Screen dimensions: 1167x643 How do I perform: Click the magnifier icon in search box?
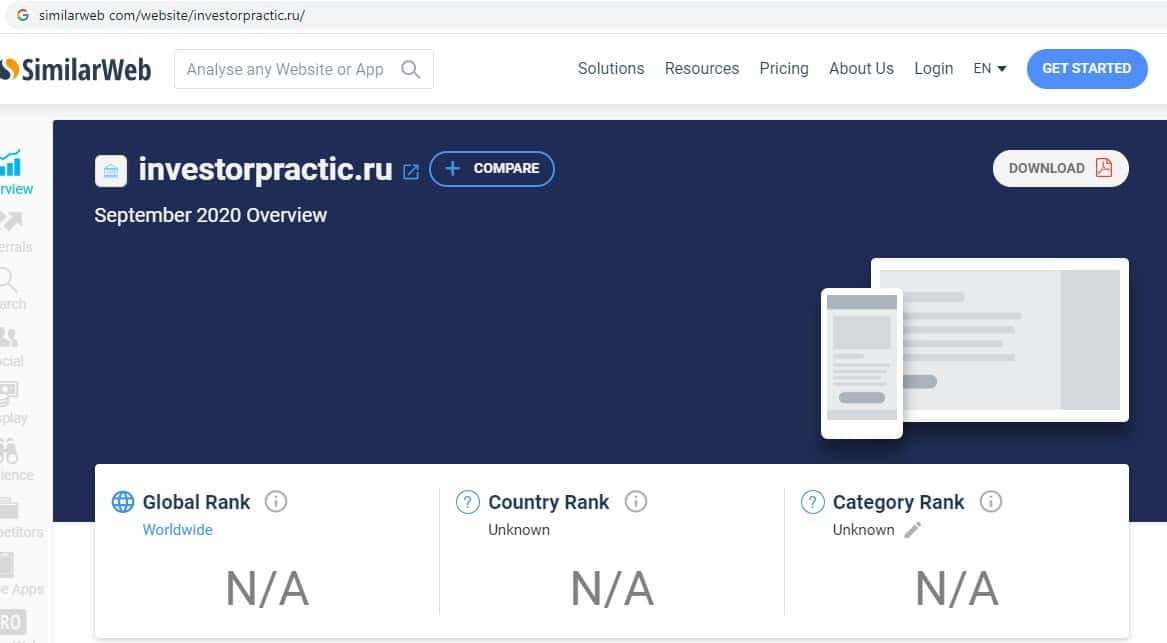pos(410,69)
